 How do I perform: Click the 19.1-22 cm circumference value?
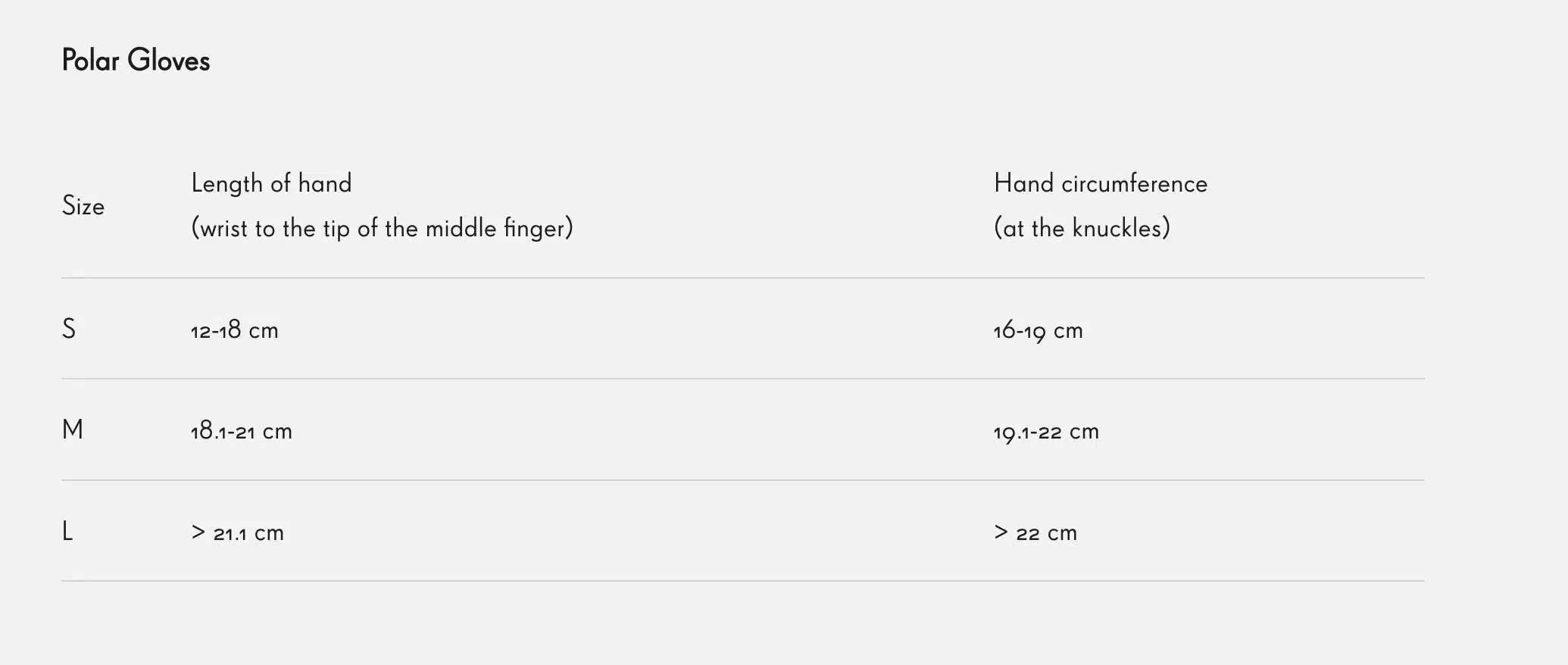coord(1046,432)
